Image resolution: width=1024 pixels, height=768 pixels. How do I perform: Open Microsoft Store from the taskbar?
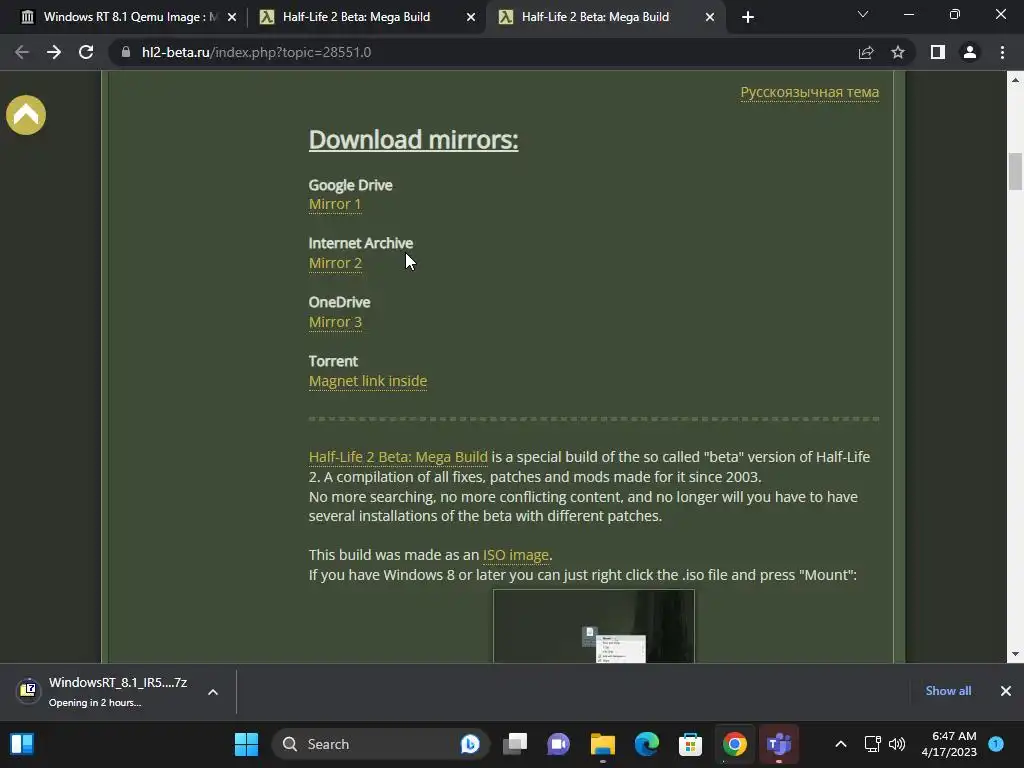point(690,744)
